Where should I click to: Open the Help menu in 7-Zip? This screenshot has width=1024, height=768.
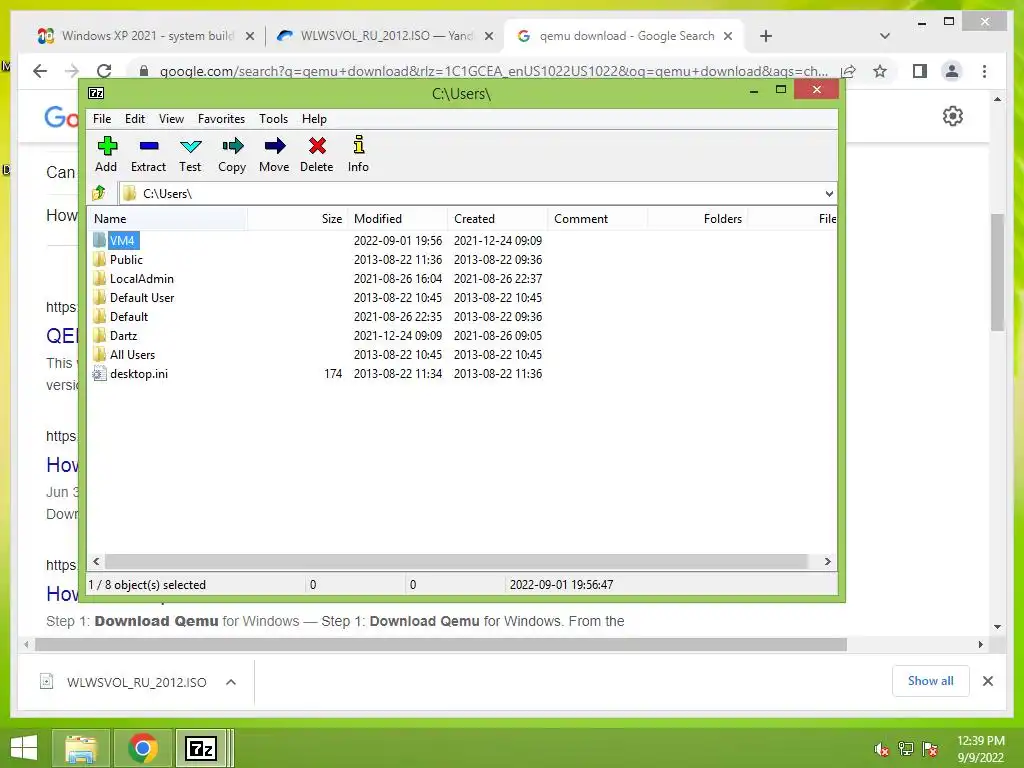click(314, 119)
